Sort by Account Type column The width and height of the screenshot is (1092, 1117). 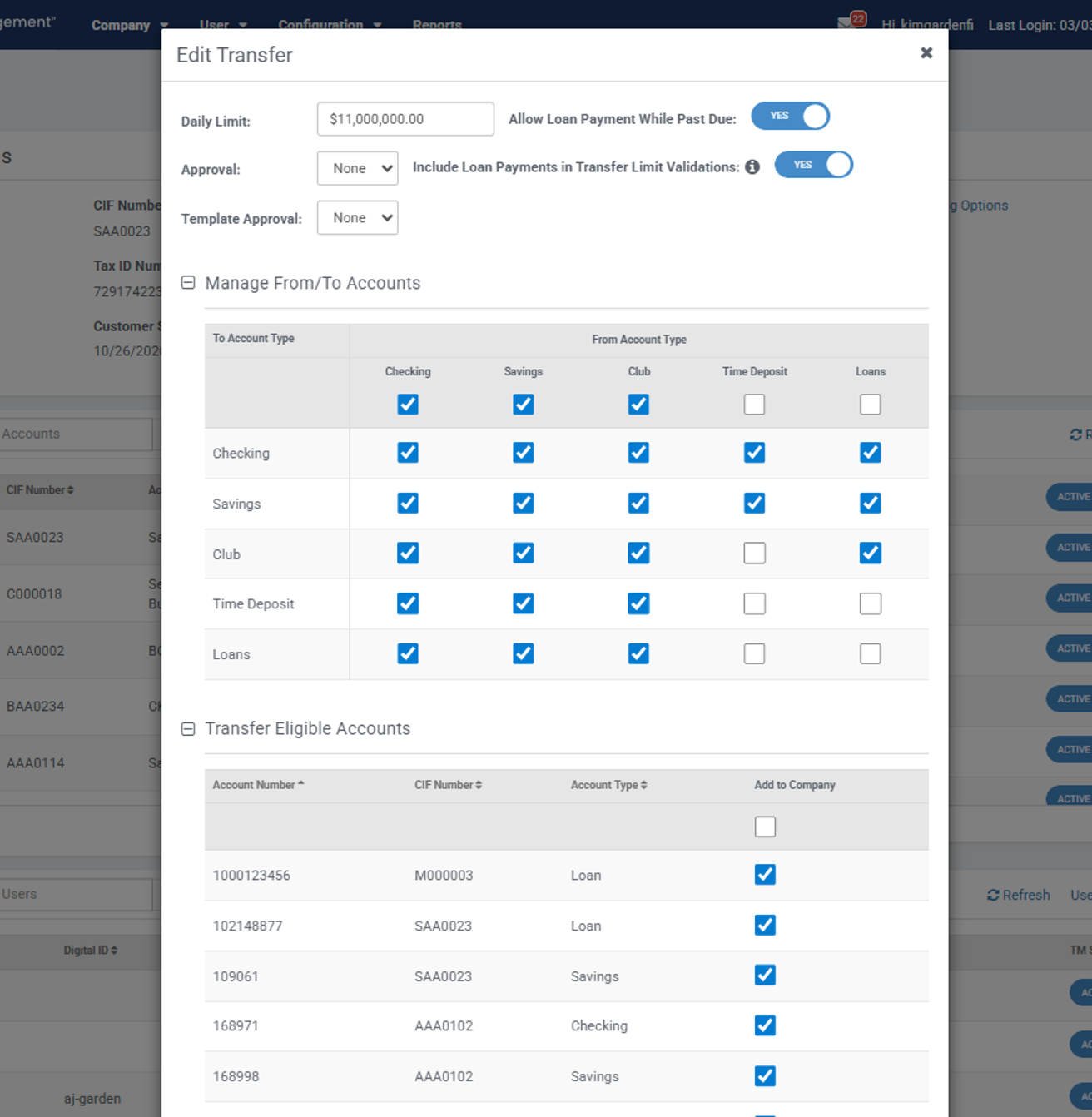643,785
